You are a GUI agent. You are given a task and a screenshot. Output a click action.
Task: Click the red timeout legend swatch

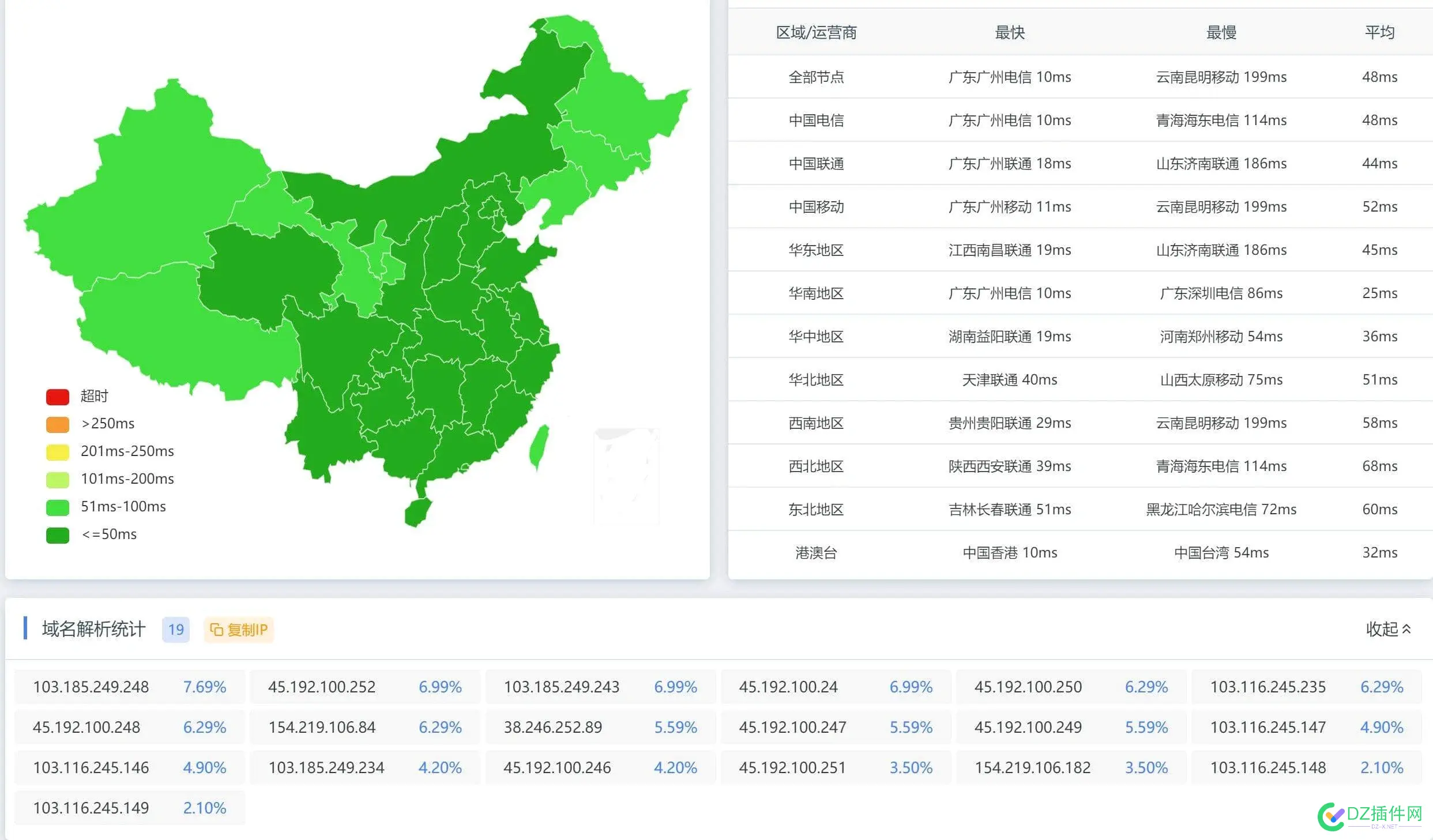(58, 397)
